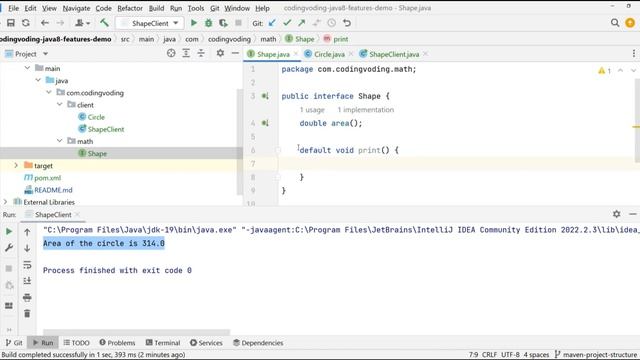Open Git history clock icon
This screenshot has height=360, width=640.
[x=331, y=23]
